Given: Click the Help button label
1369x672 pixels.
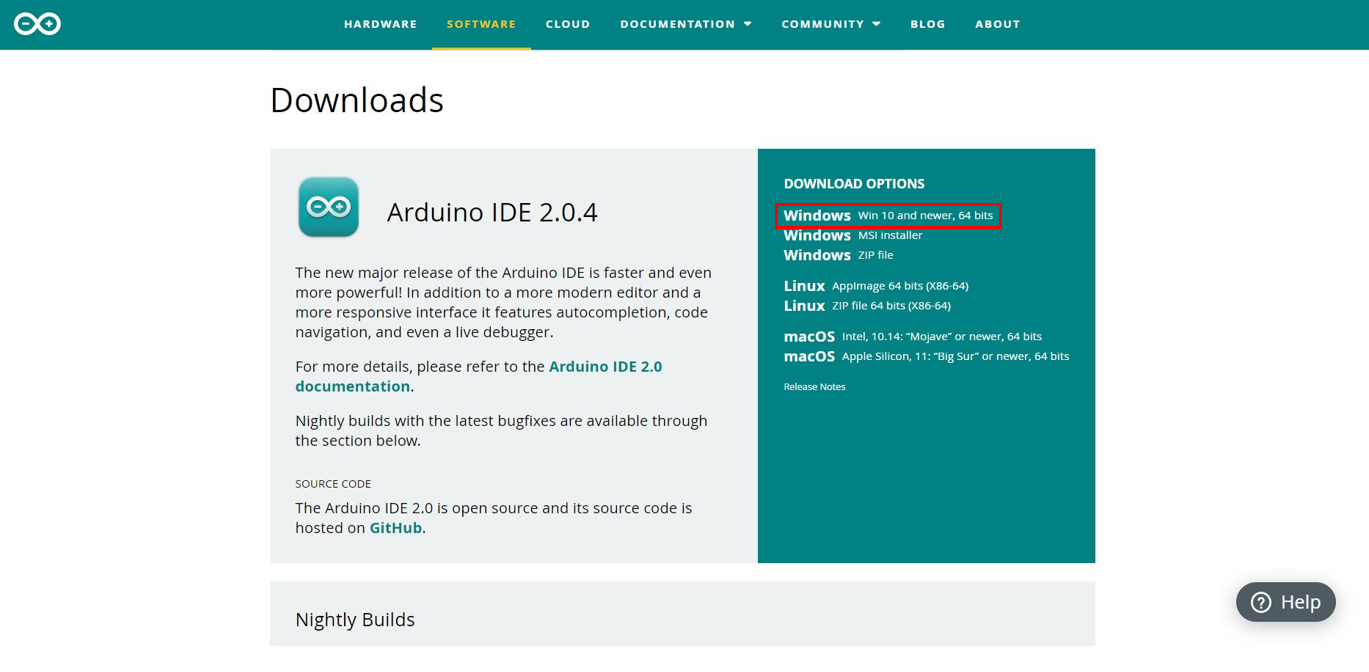Looking at the screenshot, I should (x=1300, y=602).
